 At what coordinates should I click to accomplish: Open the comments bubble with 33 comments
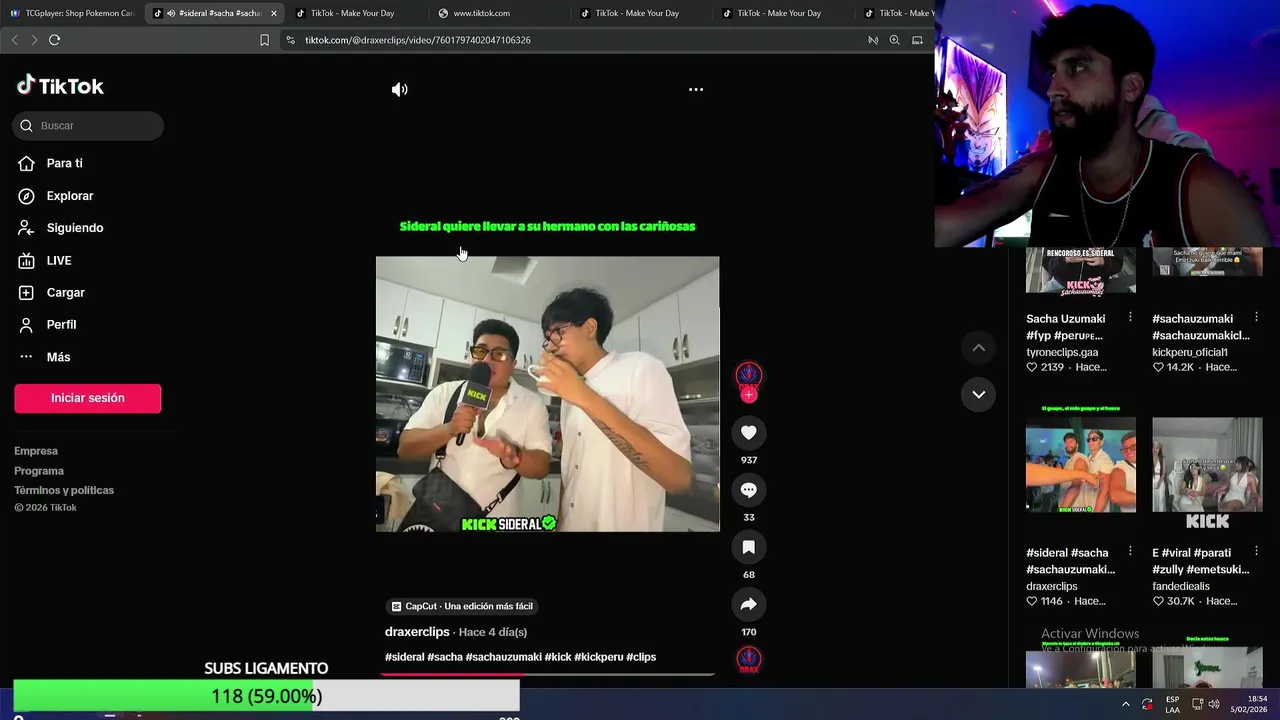[749, 490]
